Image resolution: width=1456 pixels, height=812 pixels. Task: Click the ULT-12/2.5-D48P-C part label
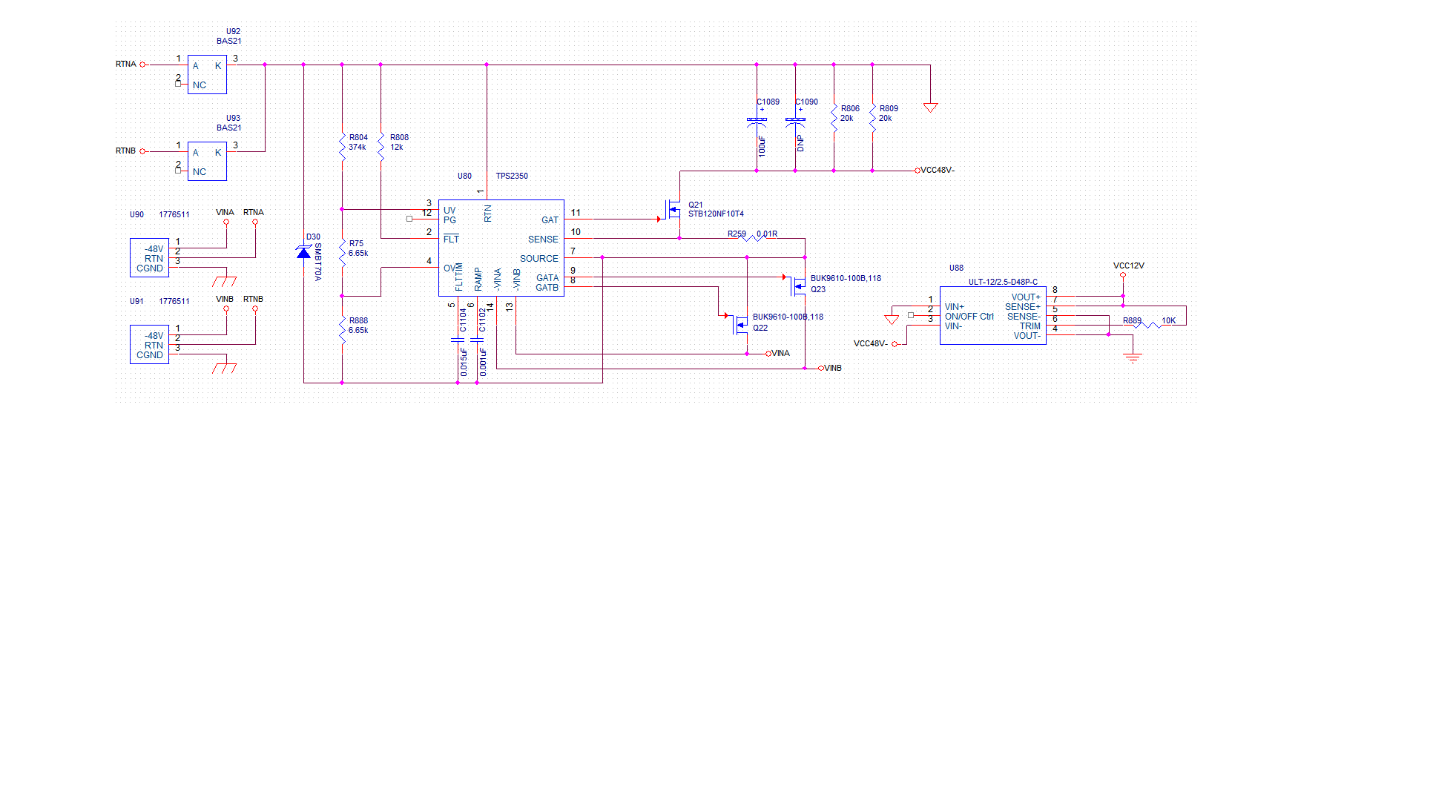pyautogui.click(x=1003, y=282)
